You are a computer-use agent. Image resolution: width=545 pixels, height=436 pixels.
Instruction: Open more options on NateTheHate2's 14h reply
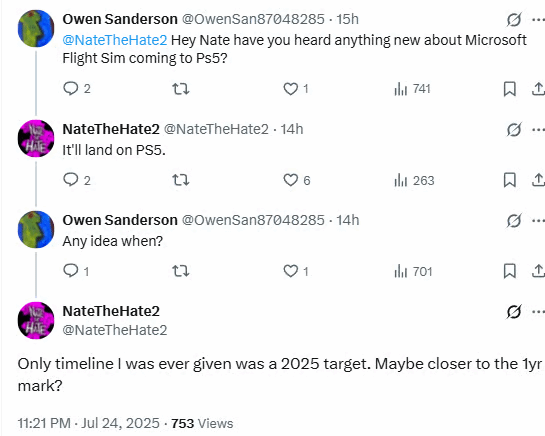click(x=538, y=130)
